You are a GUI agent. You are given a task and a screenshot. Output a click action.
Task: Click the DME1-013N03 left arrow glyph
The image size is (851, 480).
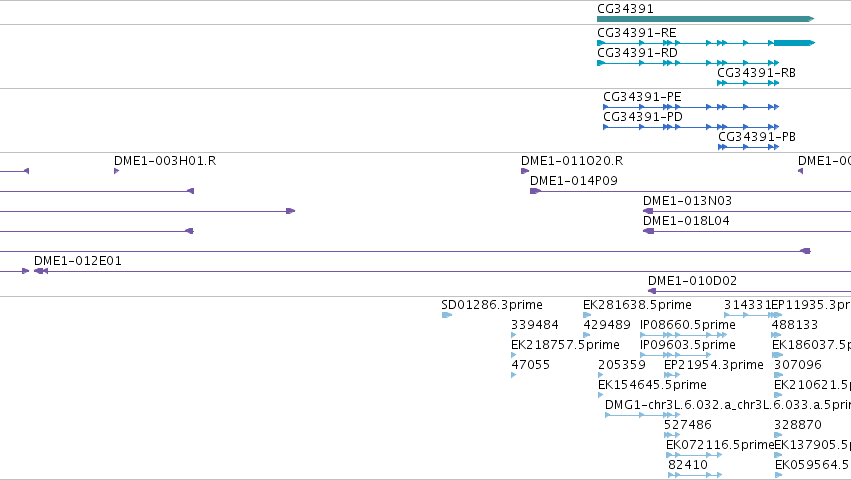point(648,211)
